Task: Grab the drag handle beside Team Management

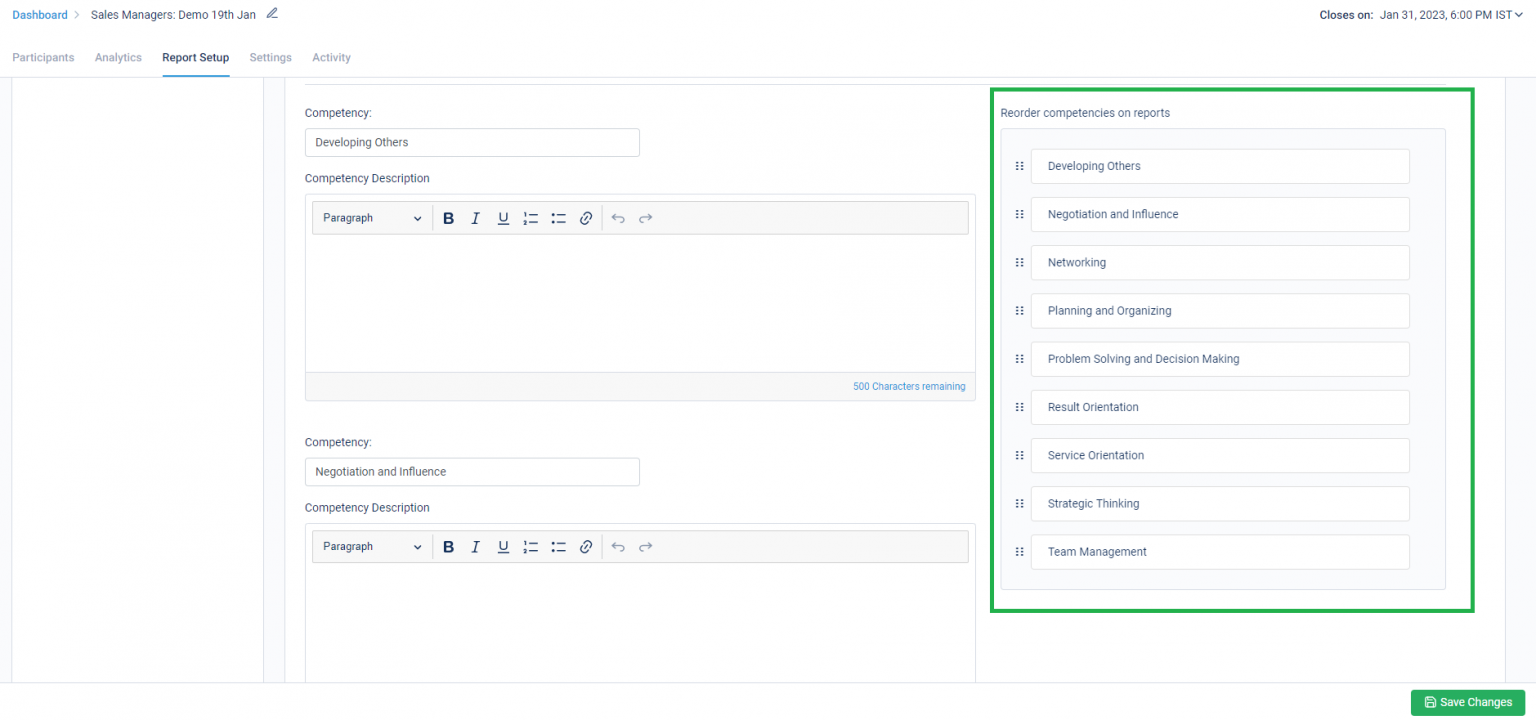Action: (x=1019, y=551)
